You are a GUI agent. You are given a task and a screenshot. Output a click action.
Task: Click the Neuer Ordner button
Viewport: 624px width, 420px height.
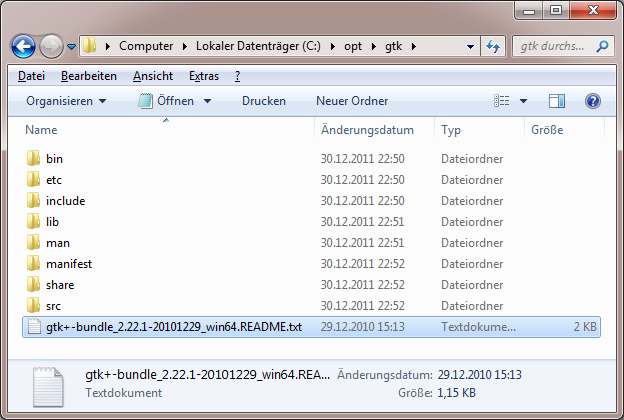click(352, 101)
